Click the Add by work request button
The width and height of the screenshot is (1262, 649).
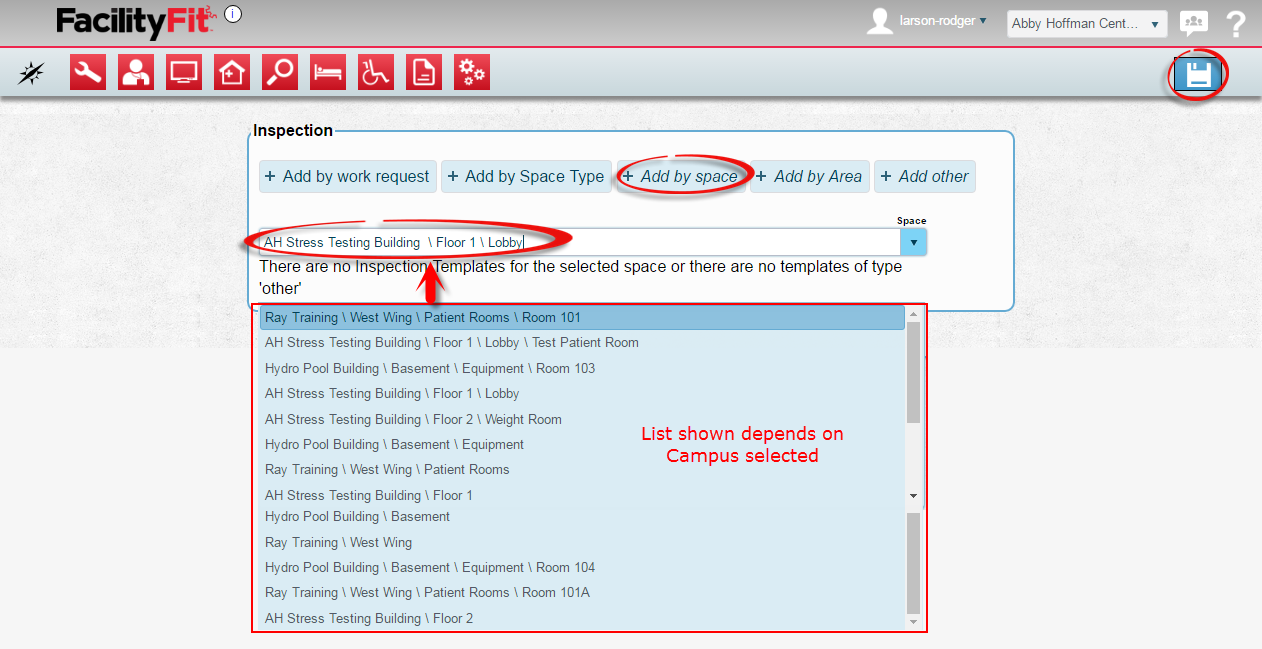click(347, 176)
